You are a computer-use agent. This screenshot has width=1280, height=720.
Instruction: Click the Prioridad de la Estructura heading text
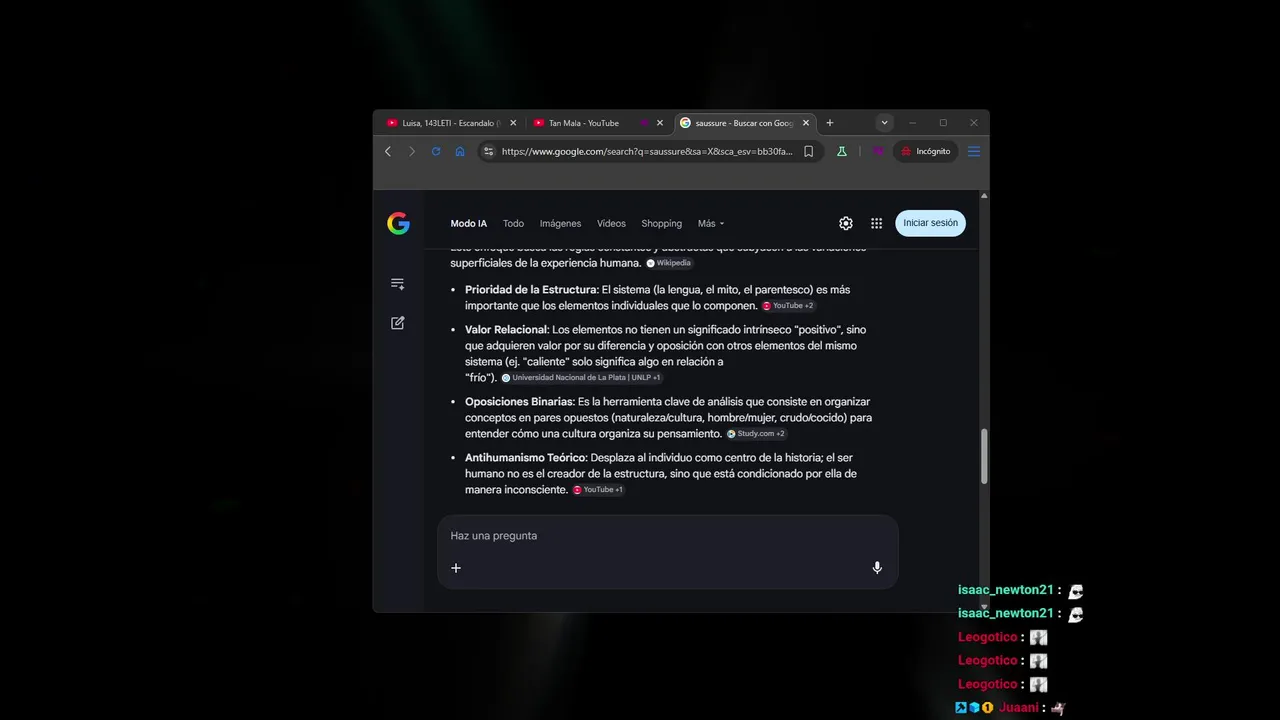(530, 290)
